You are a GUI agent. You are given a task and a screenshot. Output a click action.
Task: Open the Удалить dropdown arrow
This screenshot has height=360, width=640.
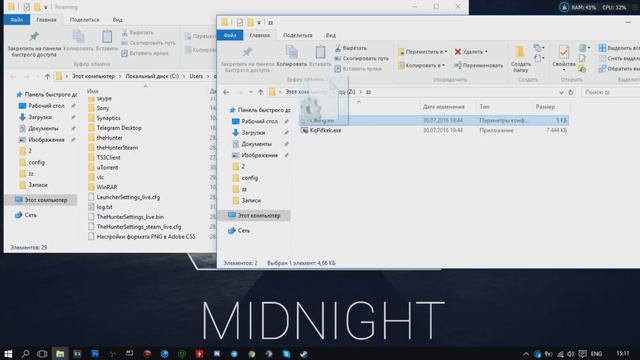[x=486, y=52]
